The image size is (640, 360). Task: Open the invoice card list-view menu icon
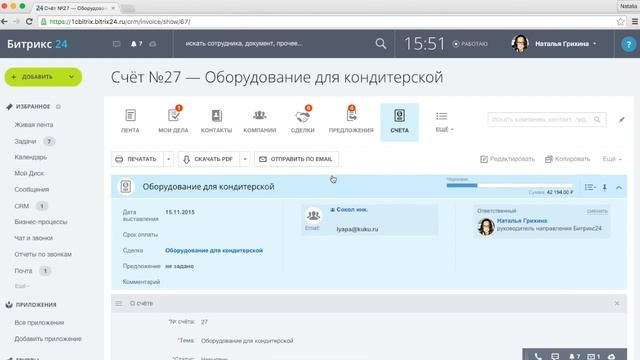(x=590, y=187)
